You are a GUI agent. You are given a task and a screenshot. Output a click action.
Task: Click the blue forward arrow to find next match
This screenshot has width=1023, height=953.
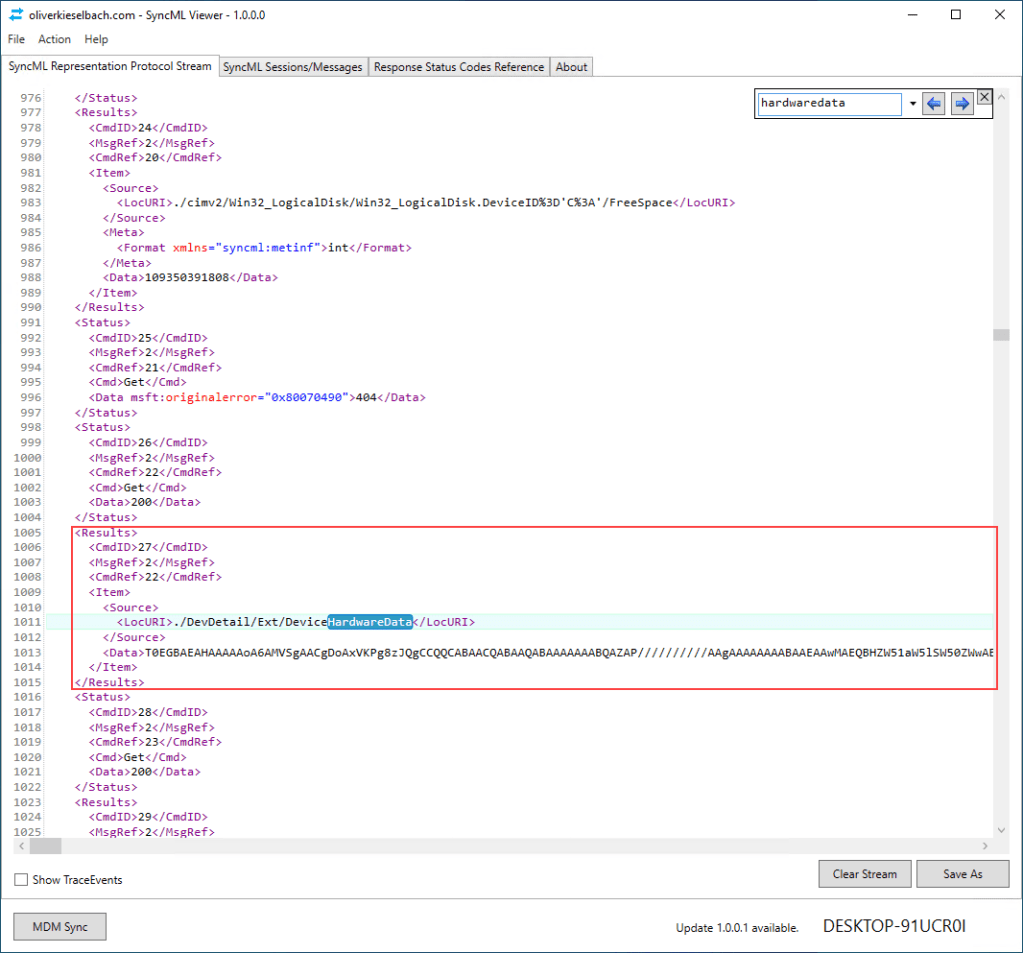point(961,103)
